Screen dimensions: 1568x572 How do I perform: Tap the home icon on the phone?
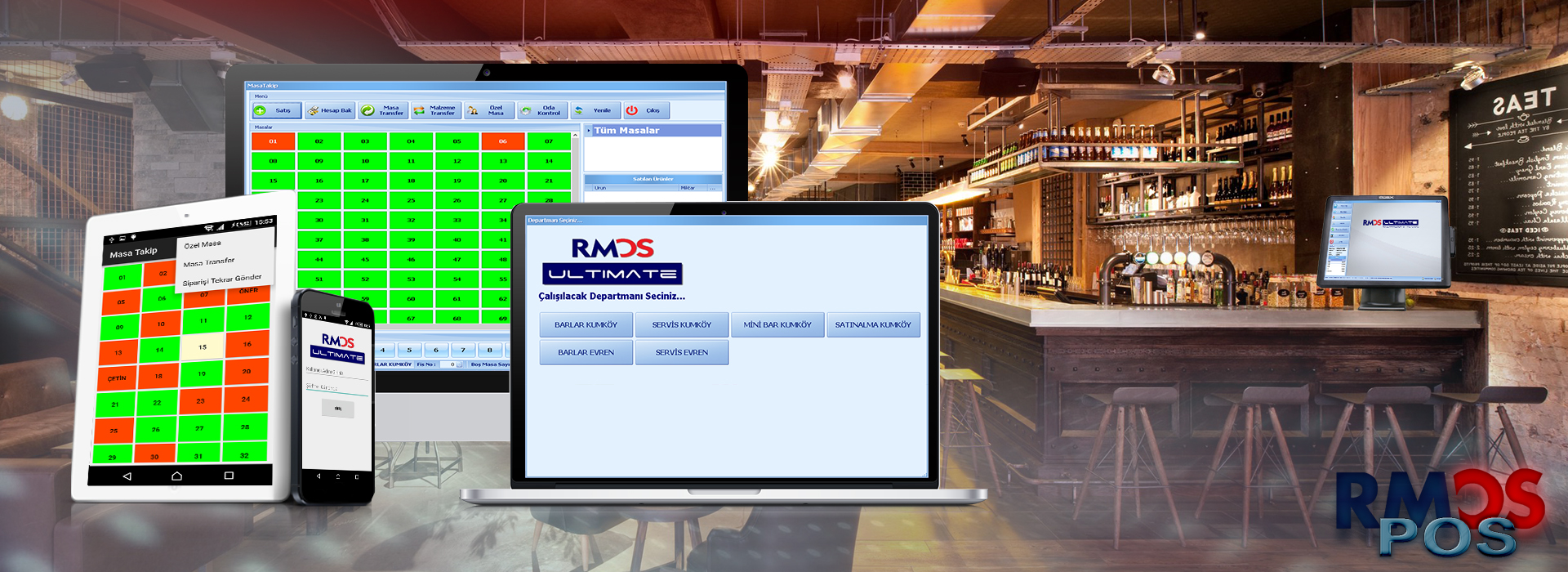[x=338, y=476]
